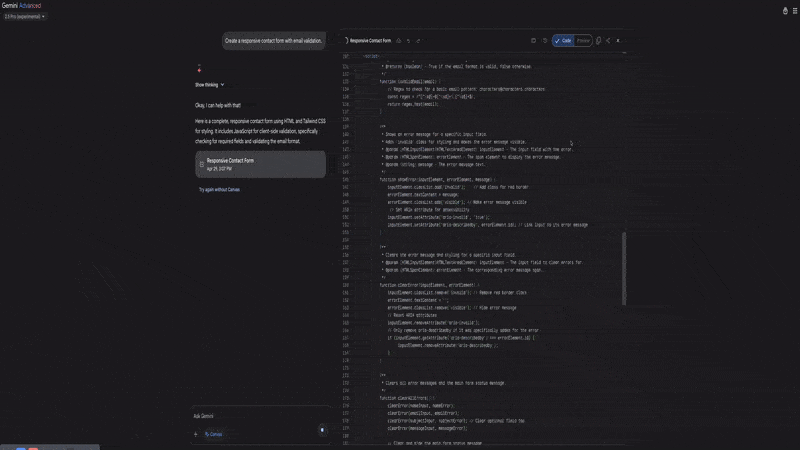Click the user prompt bubble 'Create a responsive contact form'

(x=273, y=41)
